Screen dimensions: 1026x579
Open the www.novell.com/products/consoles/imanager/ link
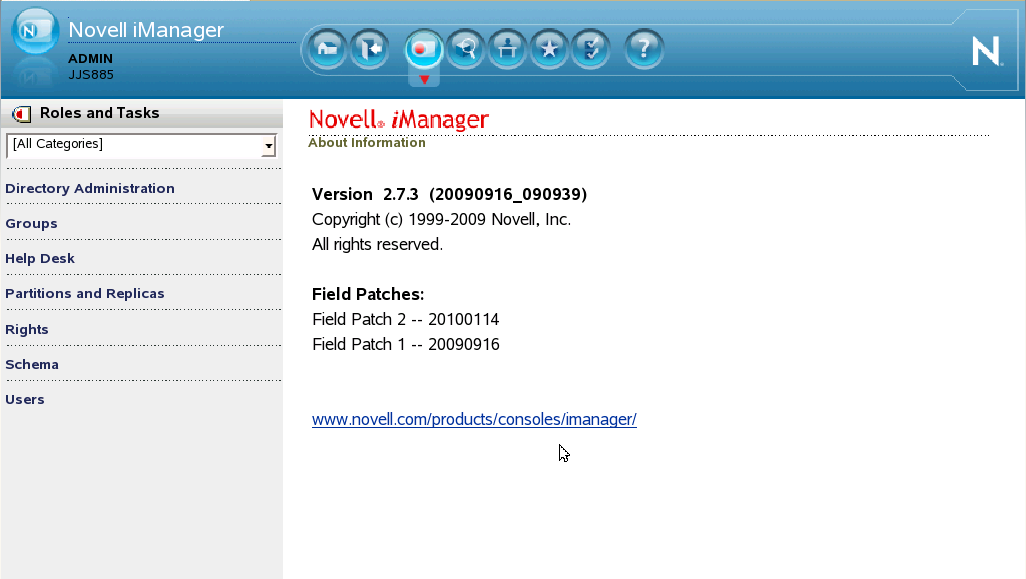[x=474, y=419]
